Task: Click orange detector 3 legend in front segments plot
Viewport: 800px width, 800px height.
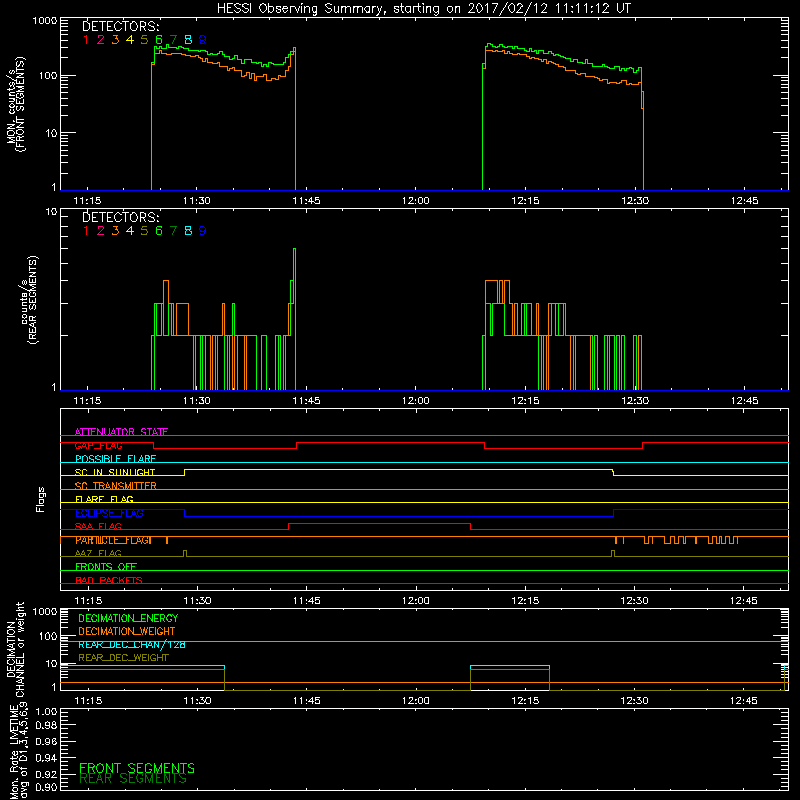Action: pyautogui.click(x=115, y=40)
